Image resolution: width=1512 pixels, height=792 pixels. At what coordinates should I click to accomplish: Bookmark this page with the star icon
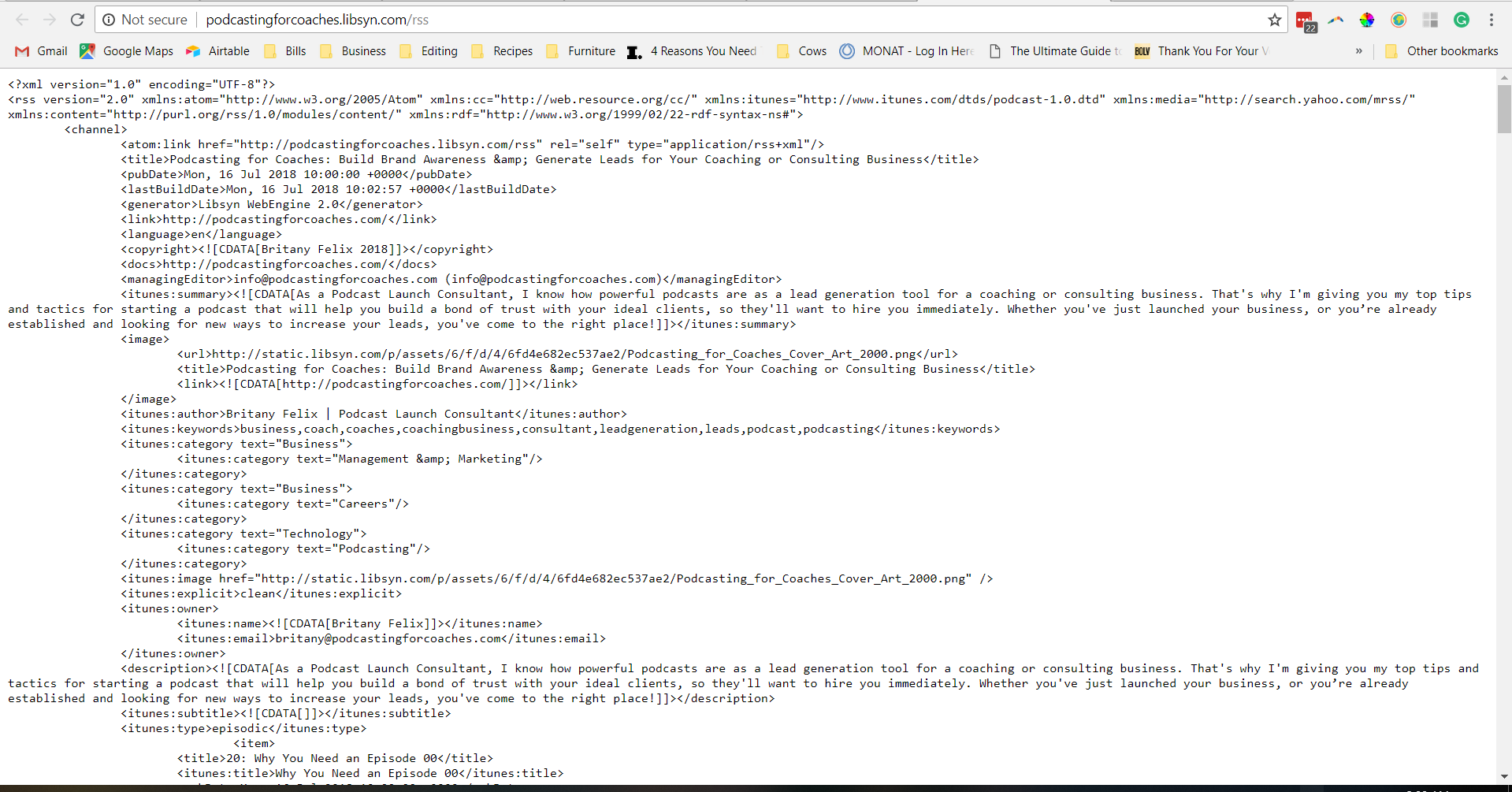point(1275,20)
